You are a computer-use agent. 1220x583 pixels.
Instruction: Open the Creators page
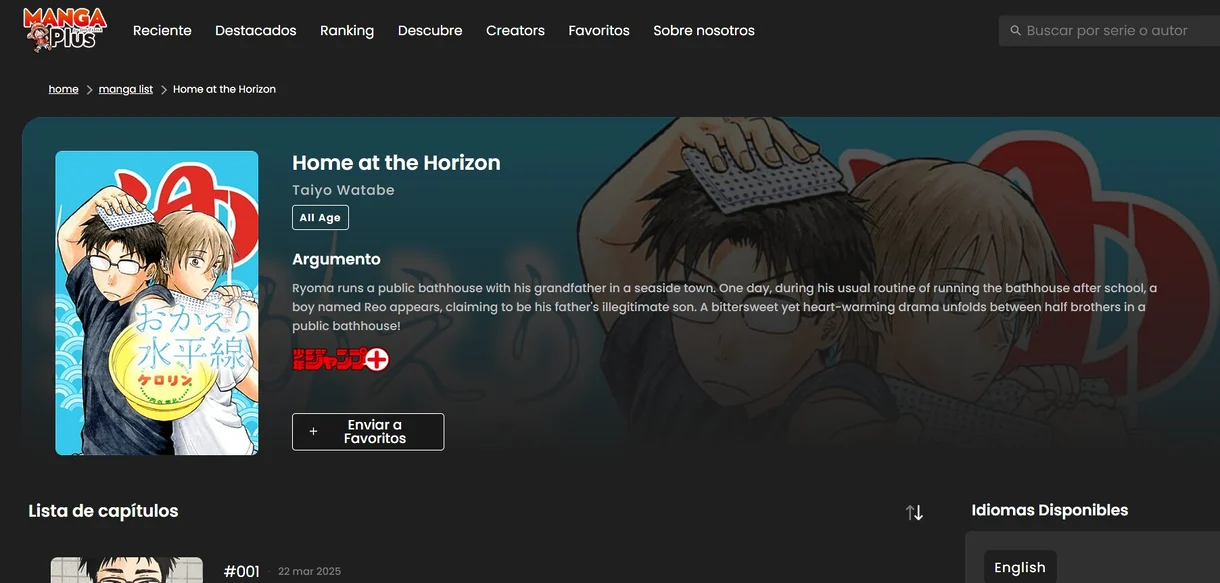[x=515, y=31]
